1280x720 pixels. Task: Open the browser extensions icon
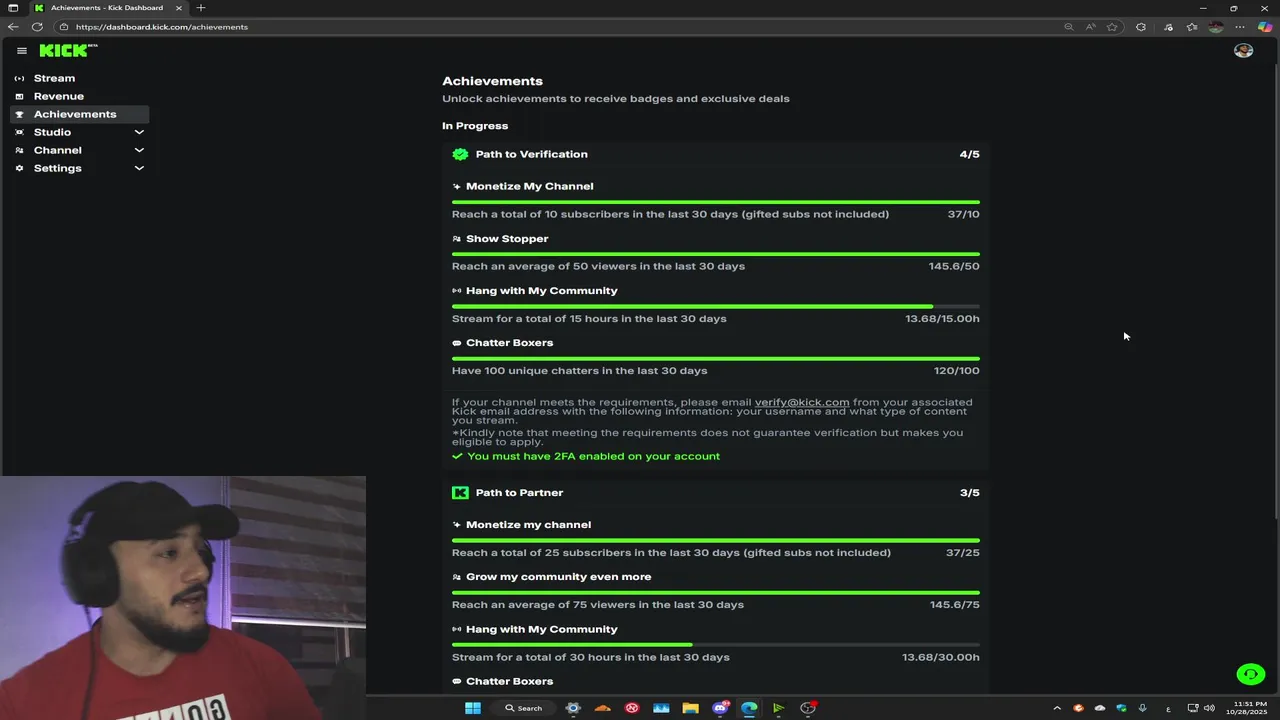(1141, 27)
